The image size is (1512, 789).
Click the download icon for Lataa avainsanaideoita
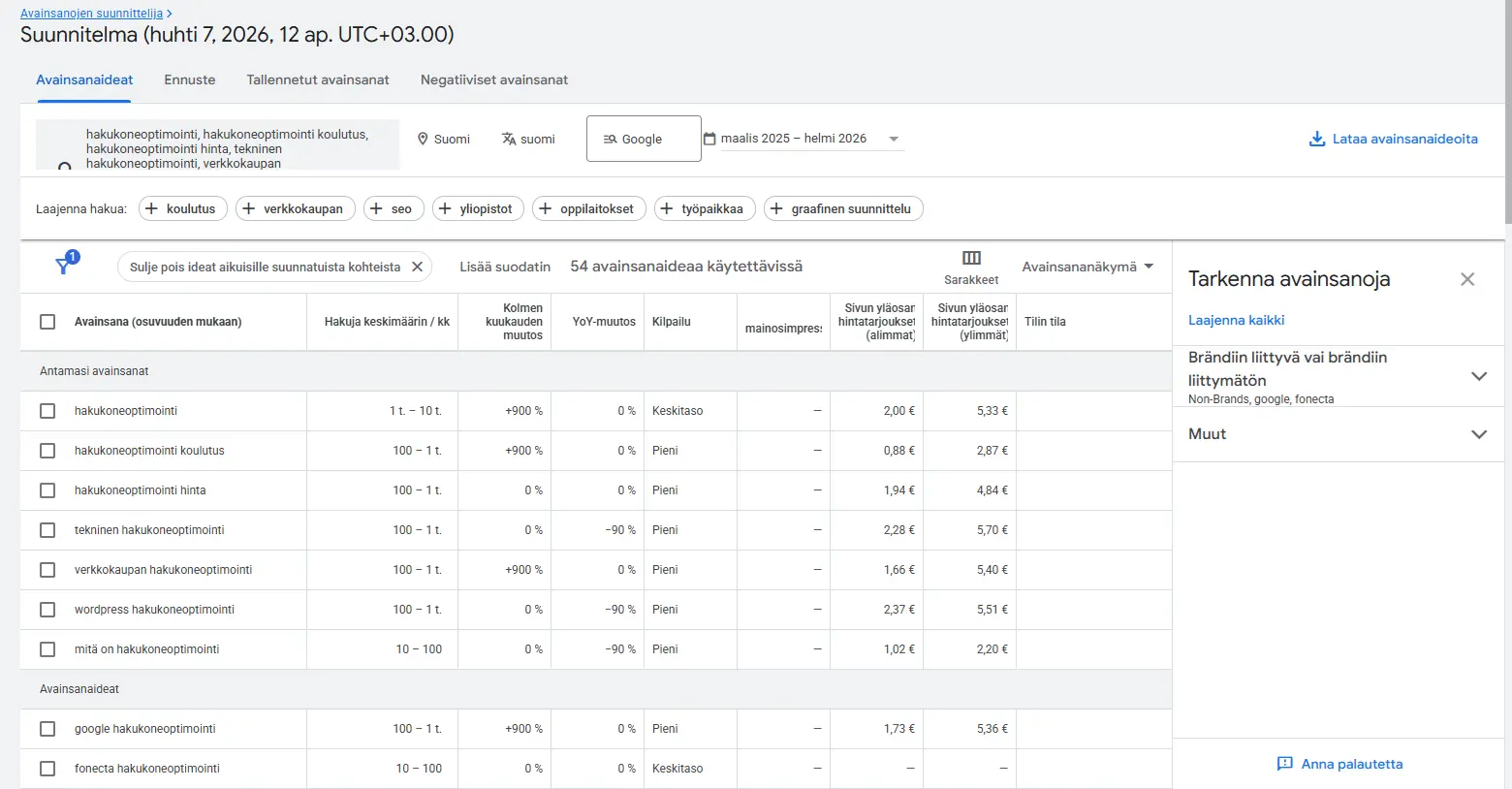[x=1316, y=139]
